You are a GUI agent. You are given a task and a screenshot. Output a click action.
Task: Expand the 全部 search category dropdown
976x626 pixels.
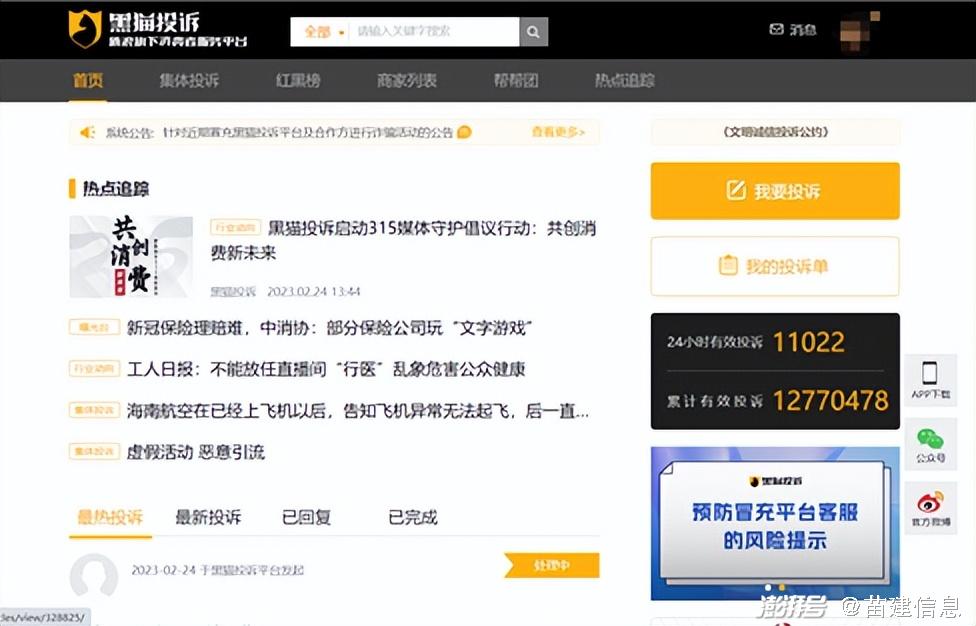coord(324,32)
